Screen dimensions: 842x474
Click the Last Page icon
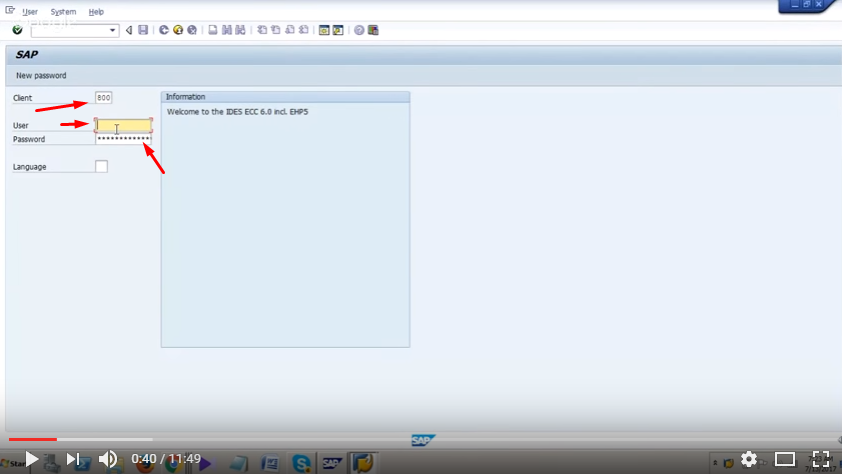[x=303, y=30]
